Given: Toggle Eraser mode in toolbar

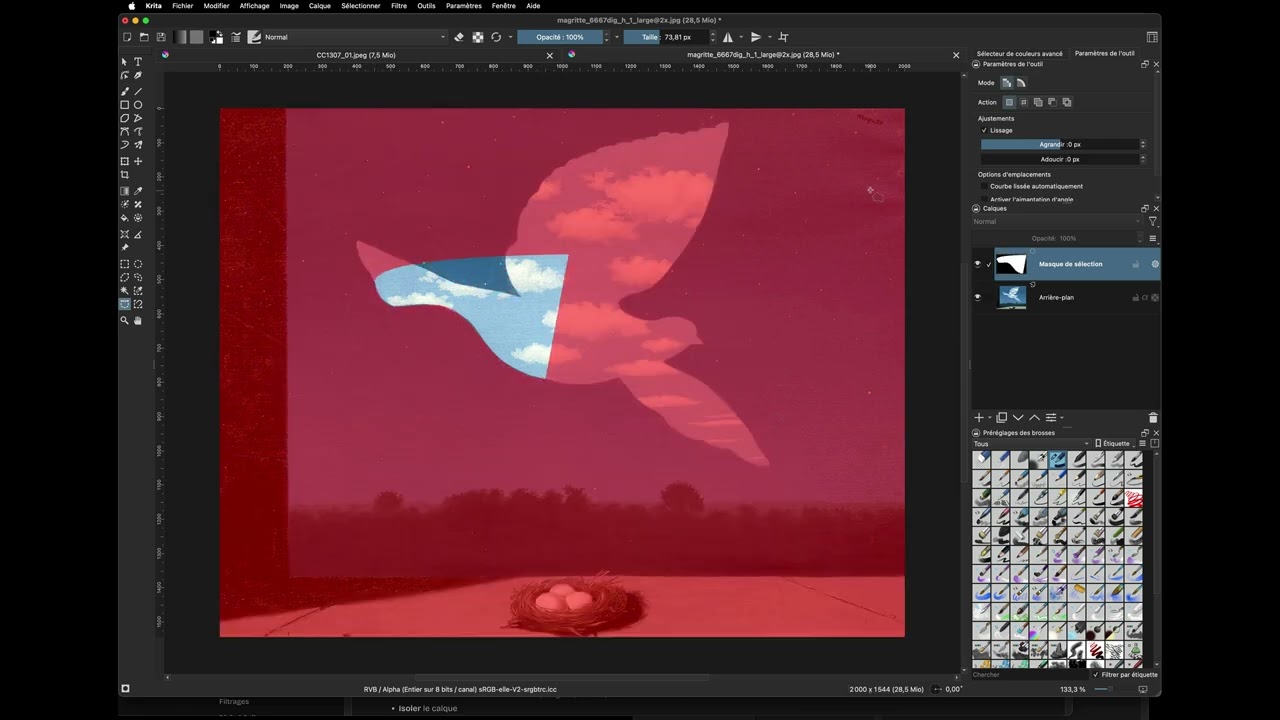Looking at the screenshot, I should click(x=459, y=37).
